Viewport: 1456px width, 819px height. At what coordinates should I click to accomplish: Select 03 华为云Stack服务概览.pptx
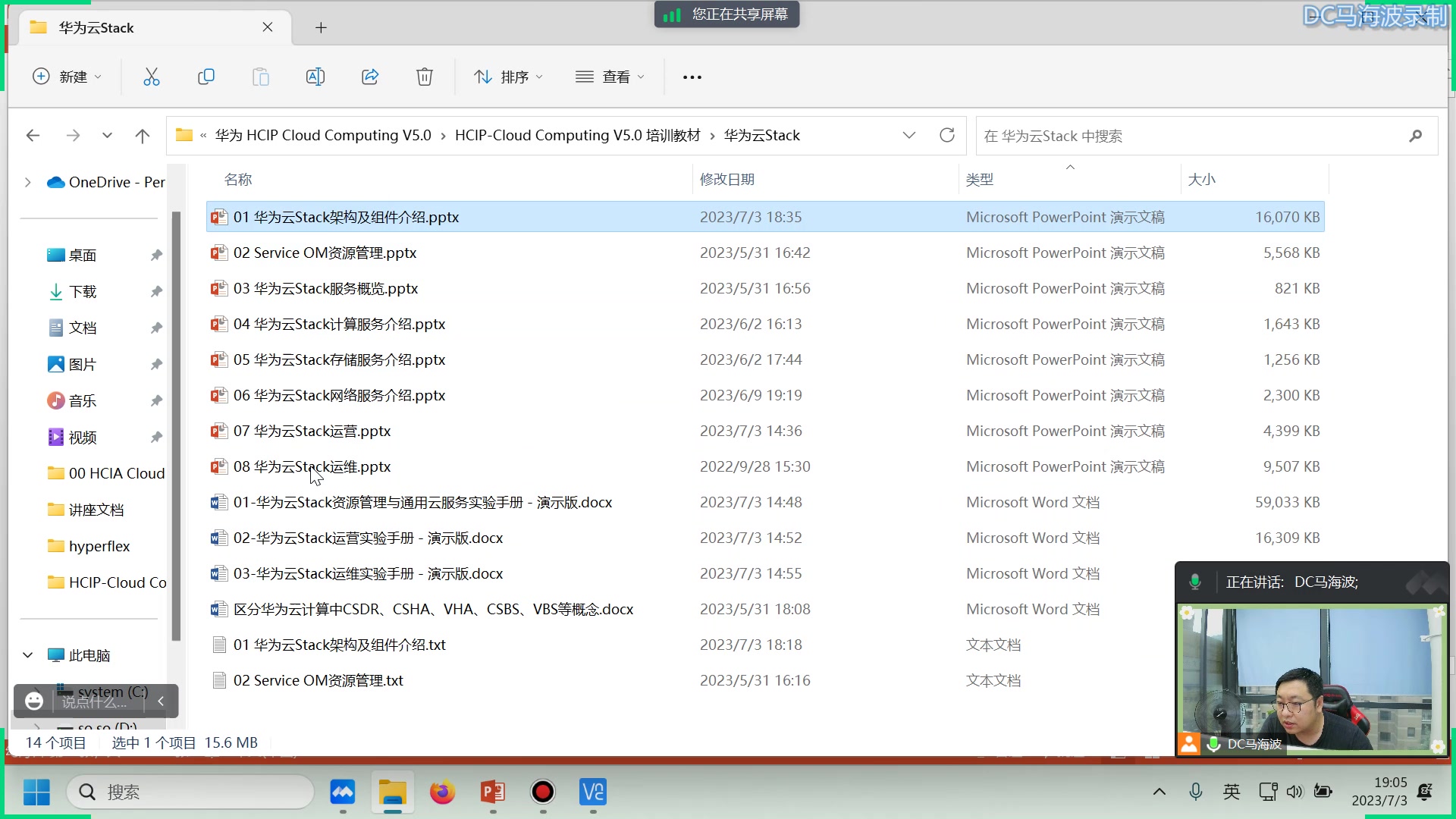[765, 288]
